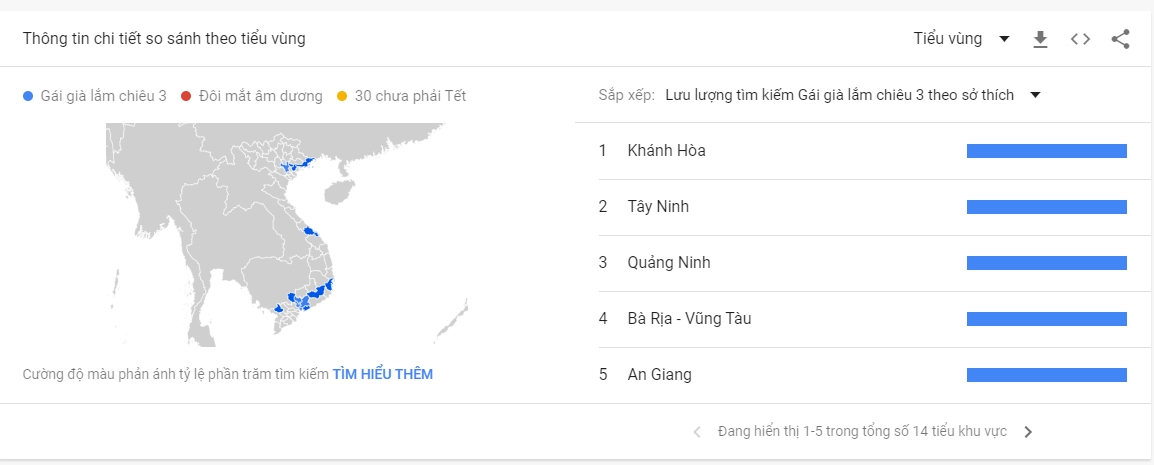This screenshot has width=1154, height=465.
Task: Select the red Đôi mắt âm dương legend dot
Action: point(185,96)
